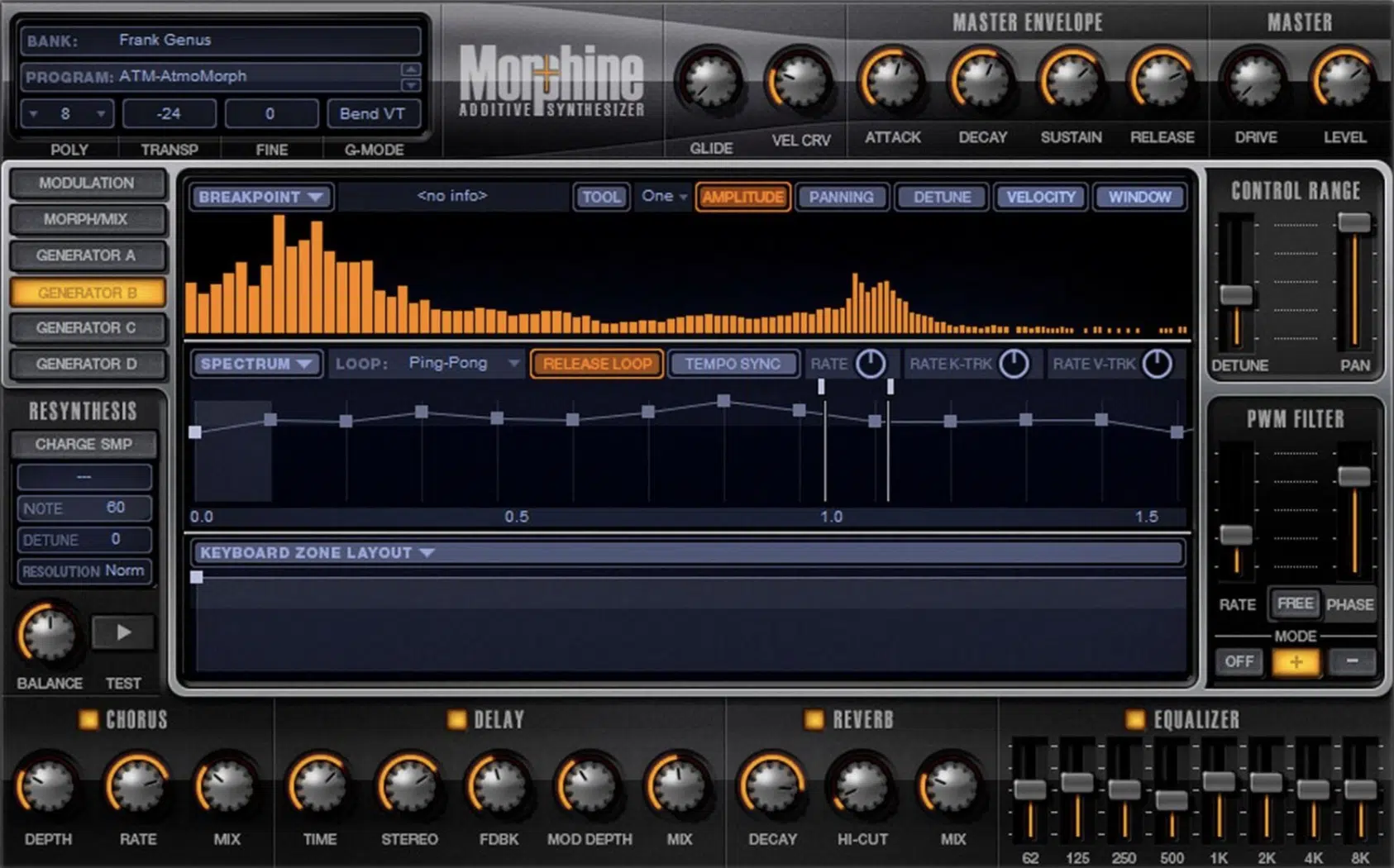Click the Transp value field
Image resolution: width=1394 pixels, height=868 pixels.
(x=169, y=113)
